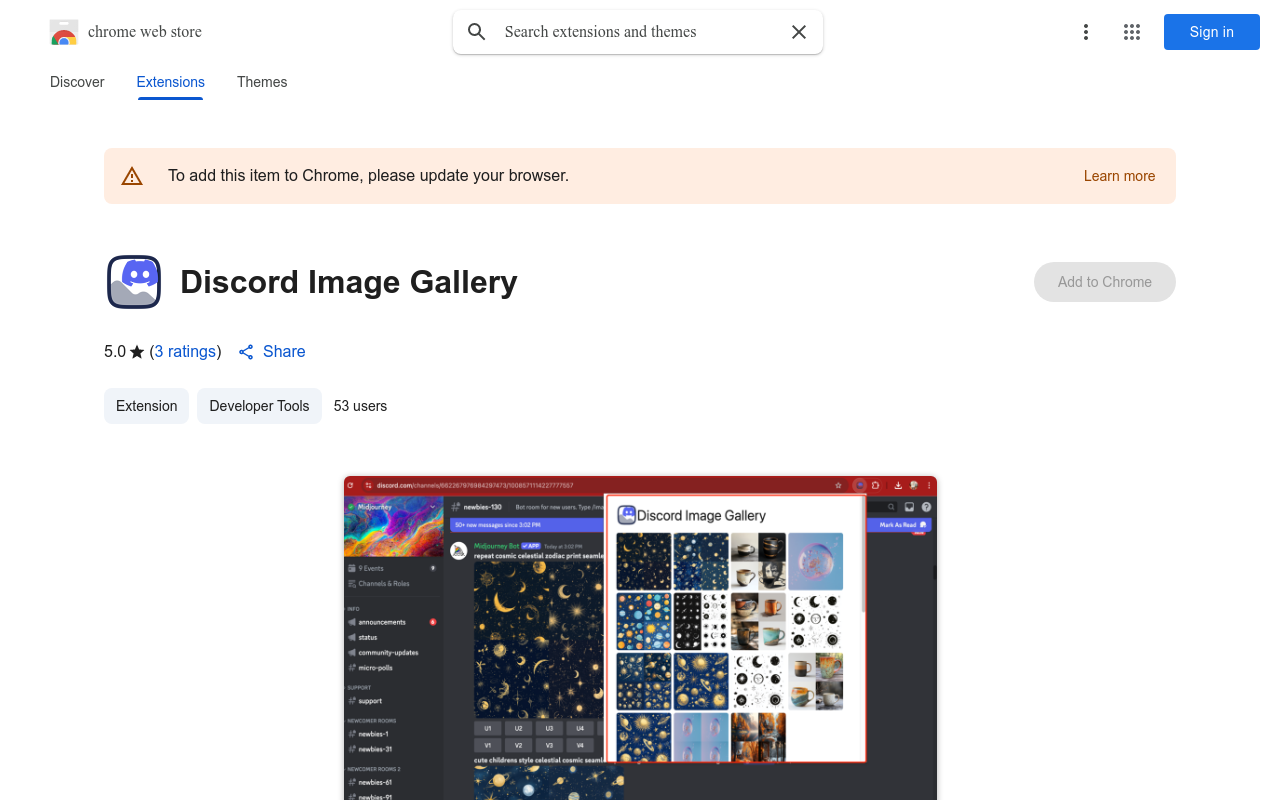The height and width of the screenshot is (800, 1280).
Task: Click the update browser warning message text
Action: (x=368, y=176)
